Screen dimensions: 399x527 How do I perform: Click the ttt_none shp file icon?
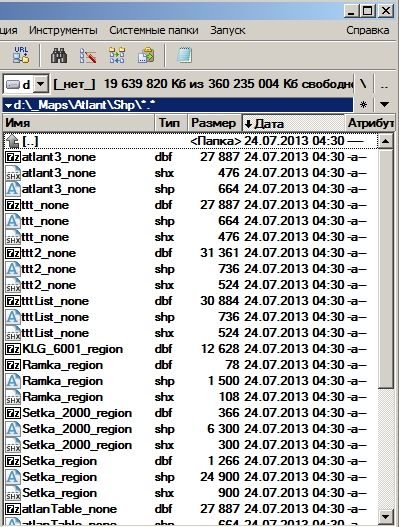click(13, 221)
